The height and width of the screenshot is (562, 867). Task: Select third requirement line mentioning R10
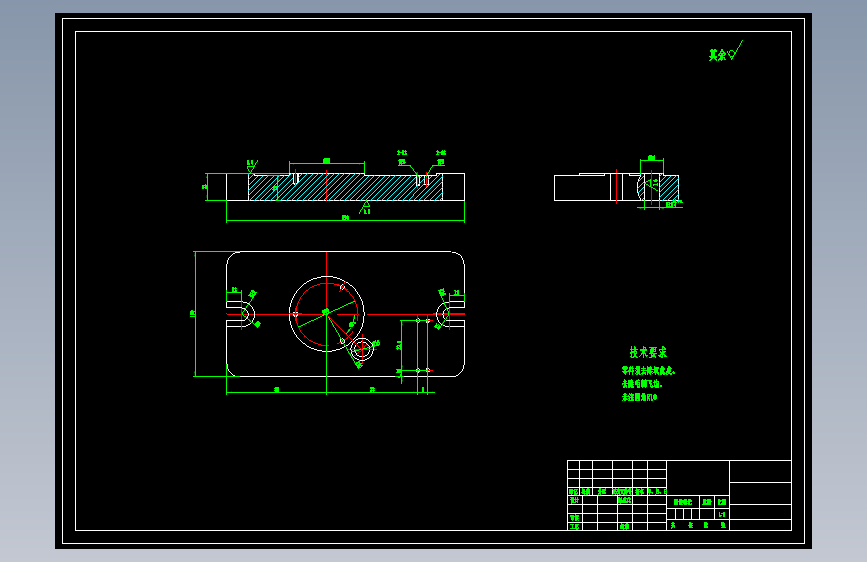[639, 397]
